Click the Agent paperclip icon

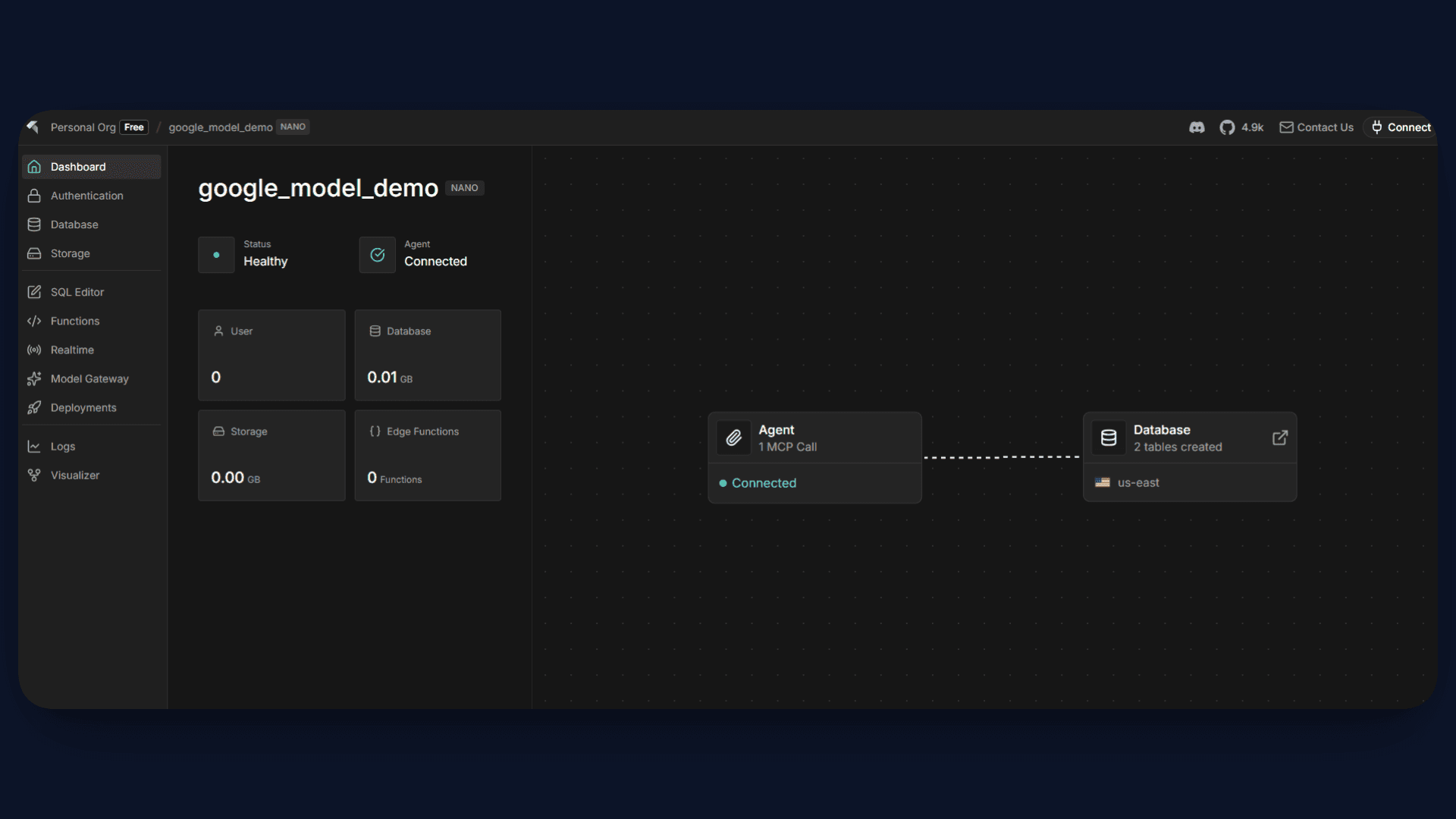click(x=733, y=438)
